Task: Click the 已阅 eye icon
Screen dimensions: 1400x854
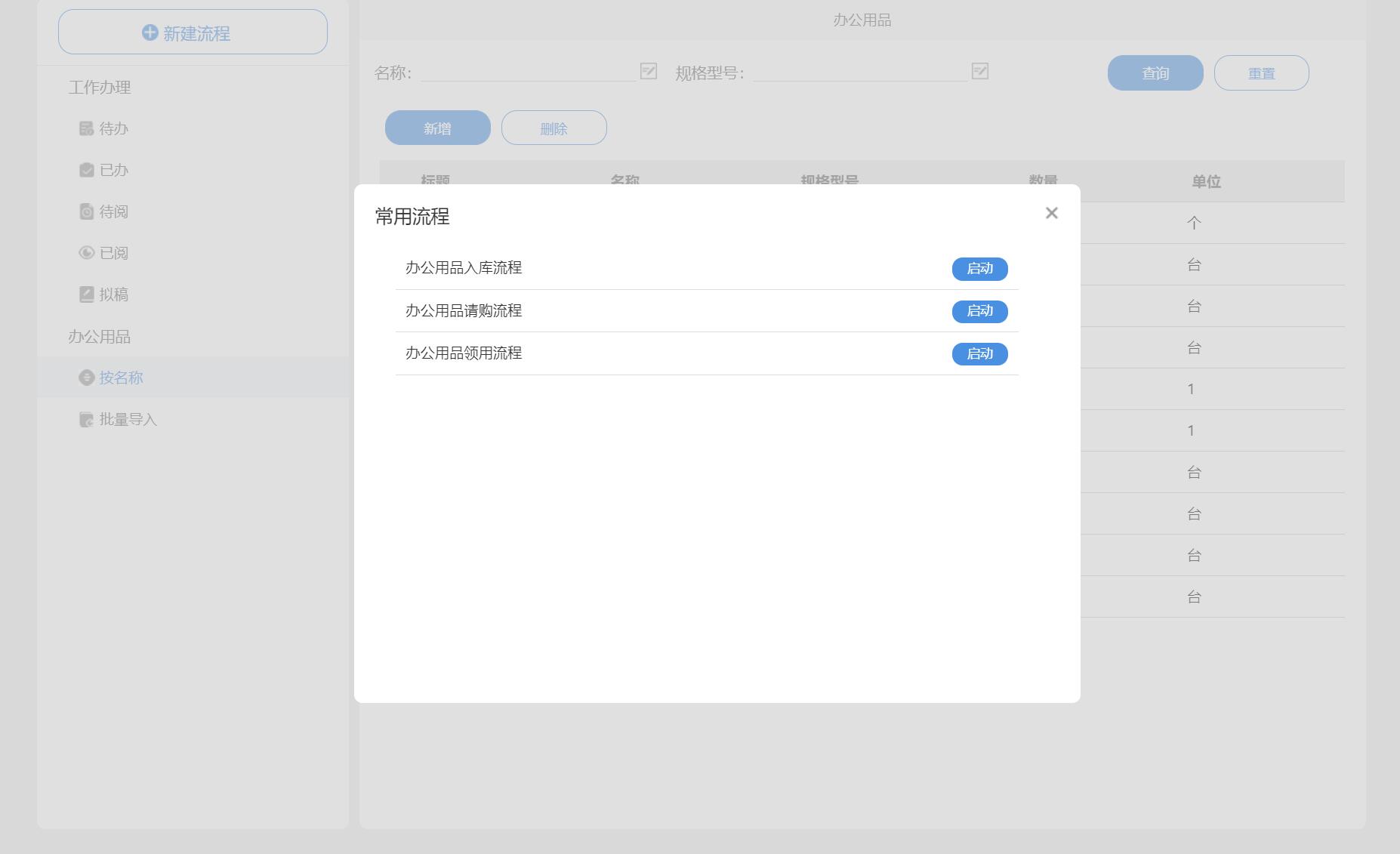Action: pyautogui.click(x=86, y=253)
